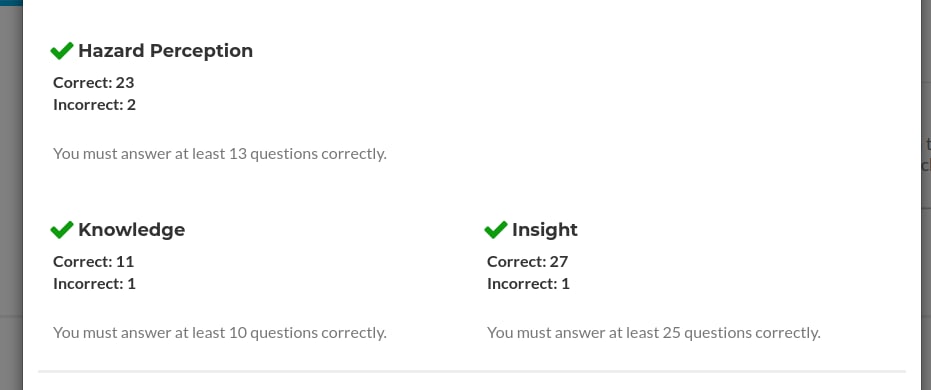Click the blue bar behind the dialog's top-left
Viewport: 931px width, 390px height.
coord(11,3)
